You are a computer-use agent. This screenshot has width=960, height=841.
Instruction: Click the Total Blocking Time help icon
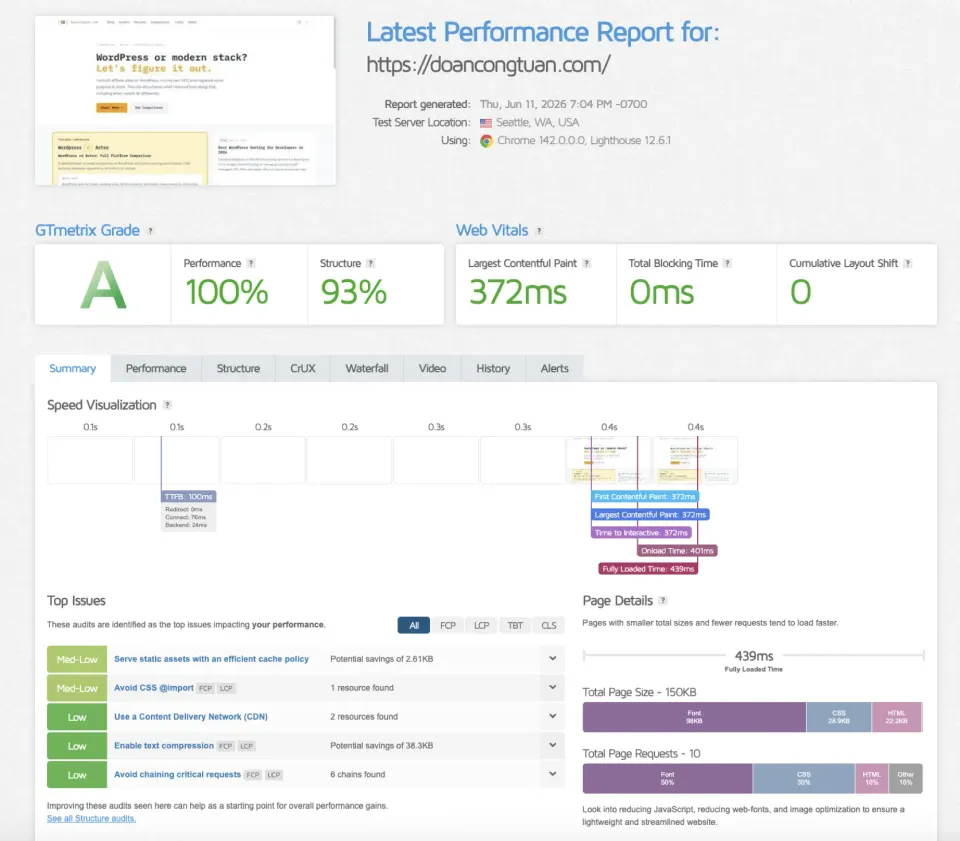click(727, 263)
